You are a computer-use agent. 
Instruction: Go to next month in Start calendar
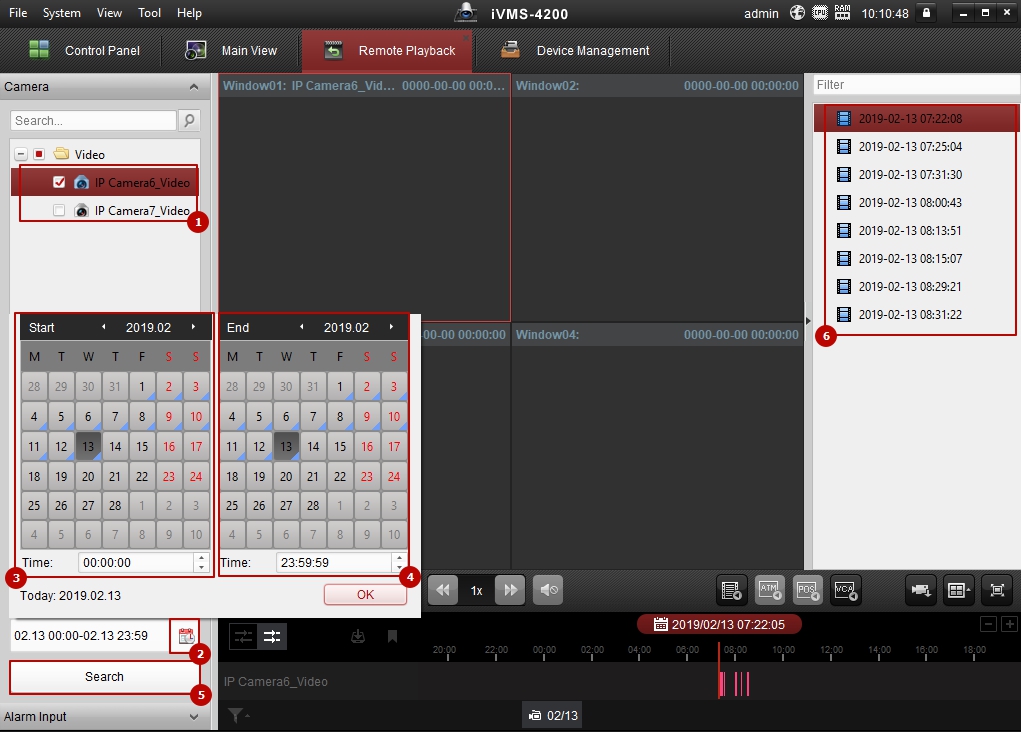point(193,327)
